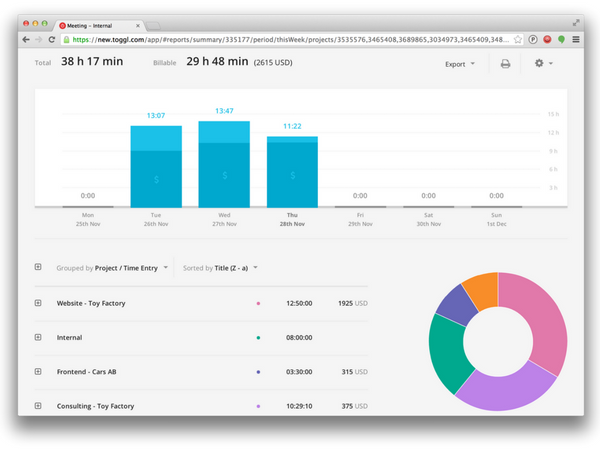This screenshot has width=600, height=450.
Task: Expand all groups with top plus icon
Action: click(38, 267)
